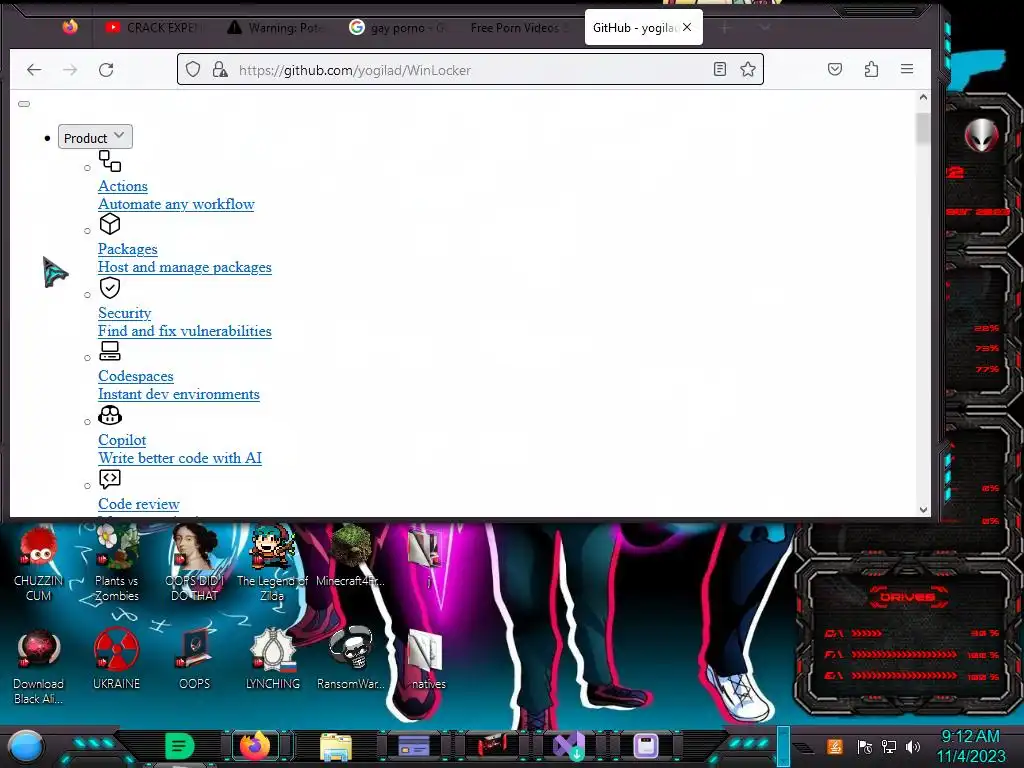Open OOPS DID I DO THAT shortcut
Viewport: 1024px width, 768px height.
click(x=195, y=564)
